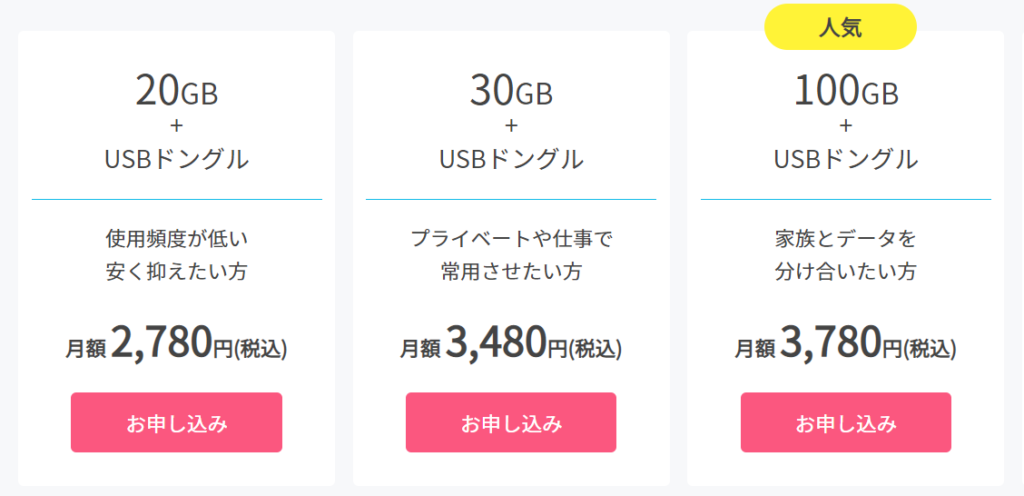This screenshot has width=1024, height=496.
Task: Click the 常用させたい方 text line
Action: coord(511,271)
